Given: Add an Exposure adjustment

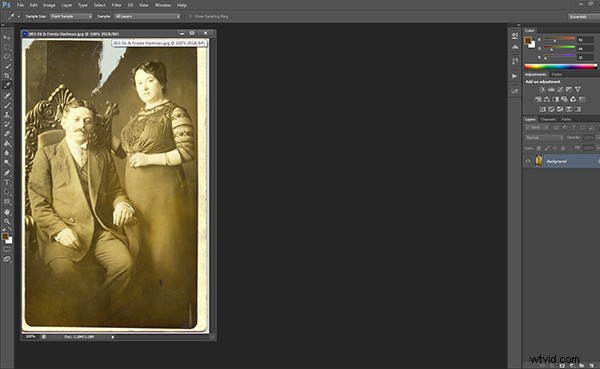Looking at the screenshot, I should click(569, 89).
